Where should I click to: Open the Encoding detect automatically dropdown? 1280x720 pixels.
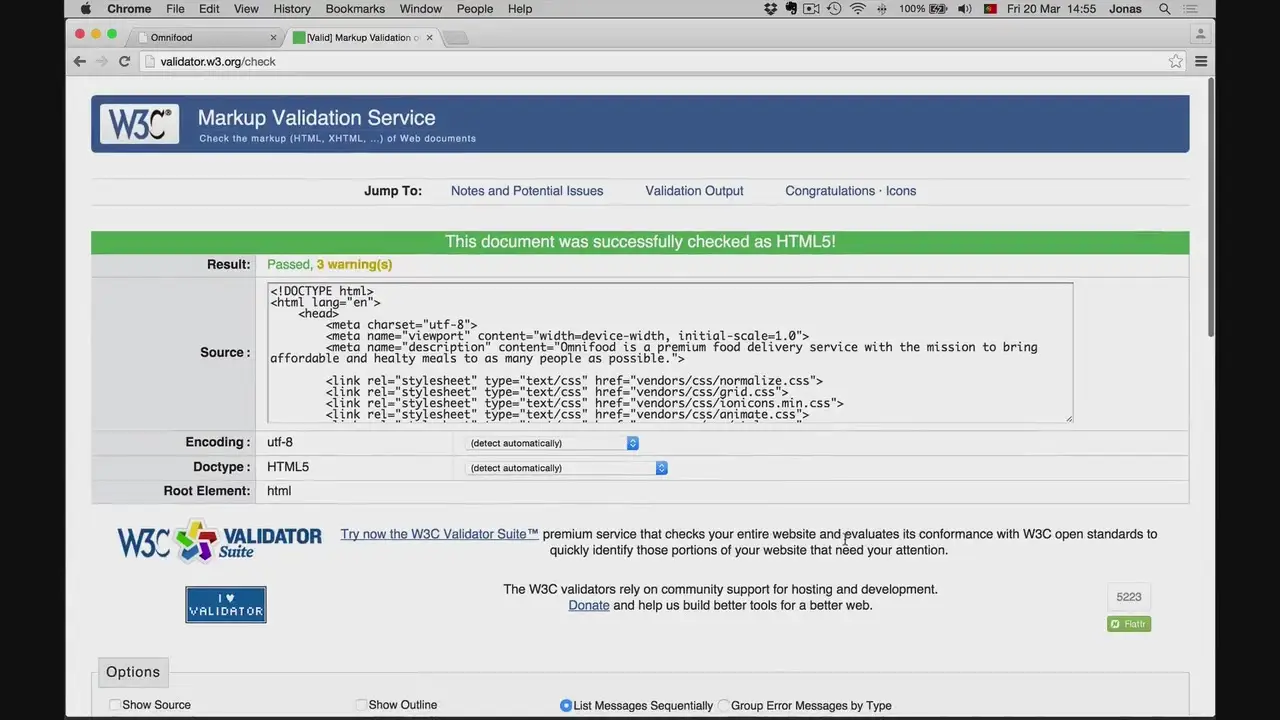click(552, 443)
